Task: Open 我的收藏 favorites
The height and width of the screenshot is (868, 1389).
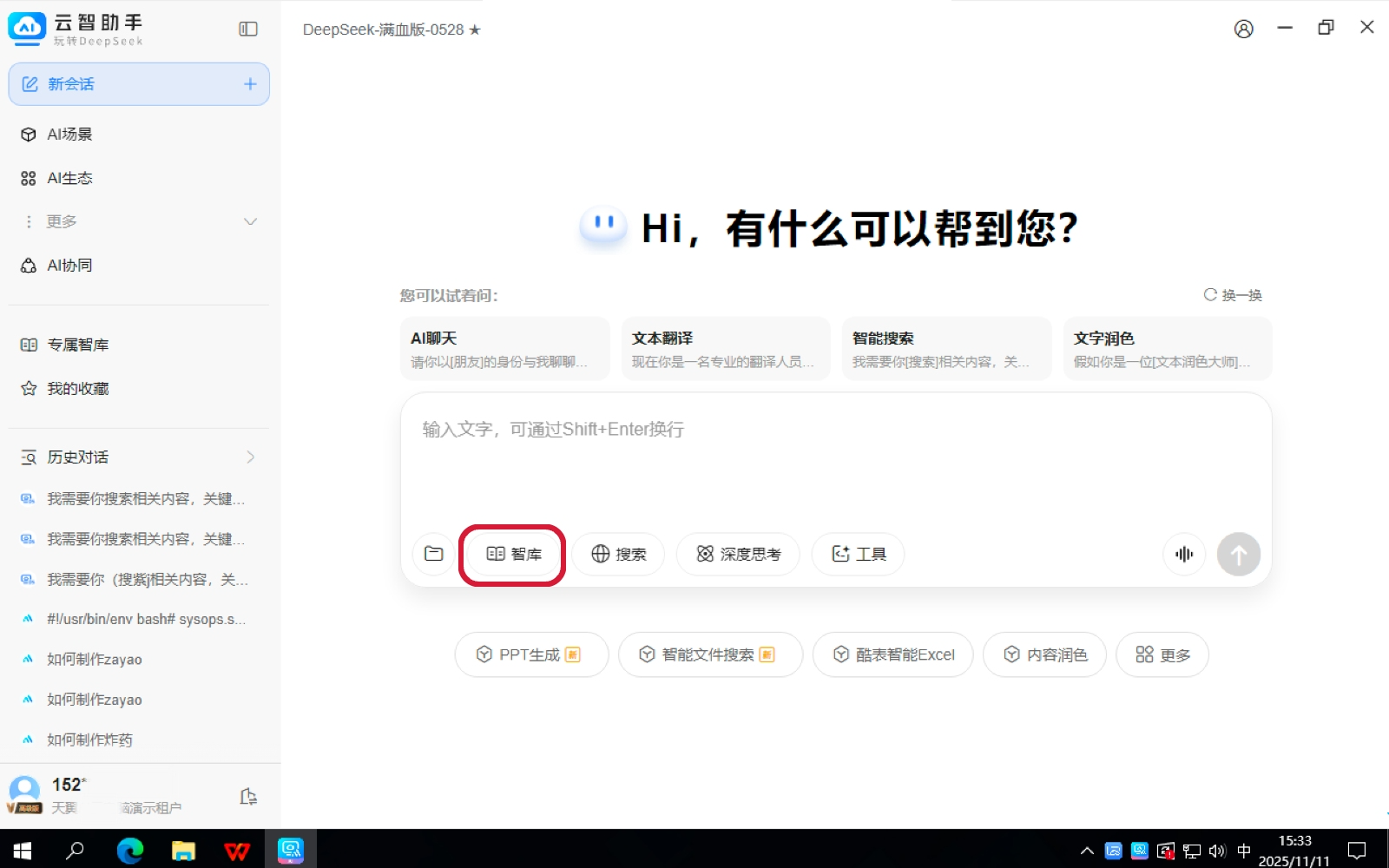Action: click(x=139, y=388)
